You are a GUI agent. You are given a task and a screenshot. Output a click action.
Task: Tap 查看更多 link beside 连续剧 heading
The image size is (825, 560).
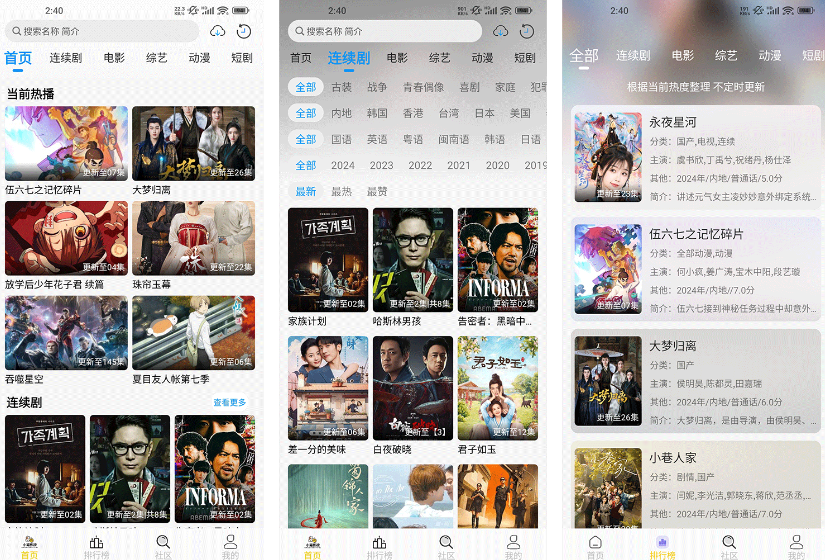click(229, 403)
